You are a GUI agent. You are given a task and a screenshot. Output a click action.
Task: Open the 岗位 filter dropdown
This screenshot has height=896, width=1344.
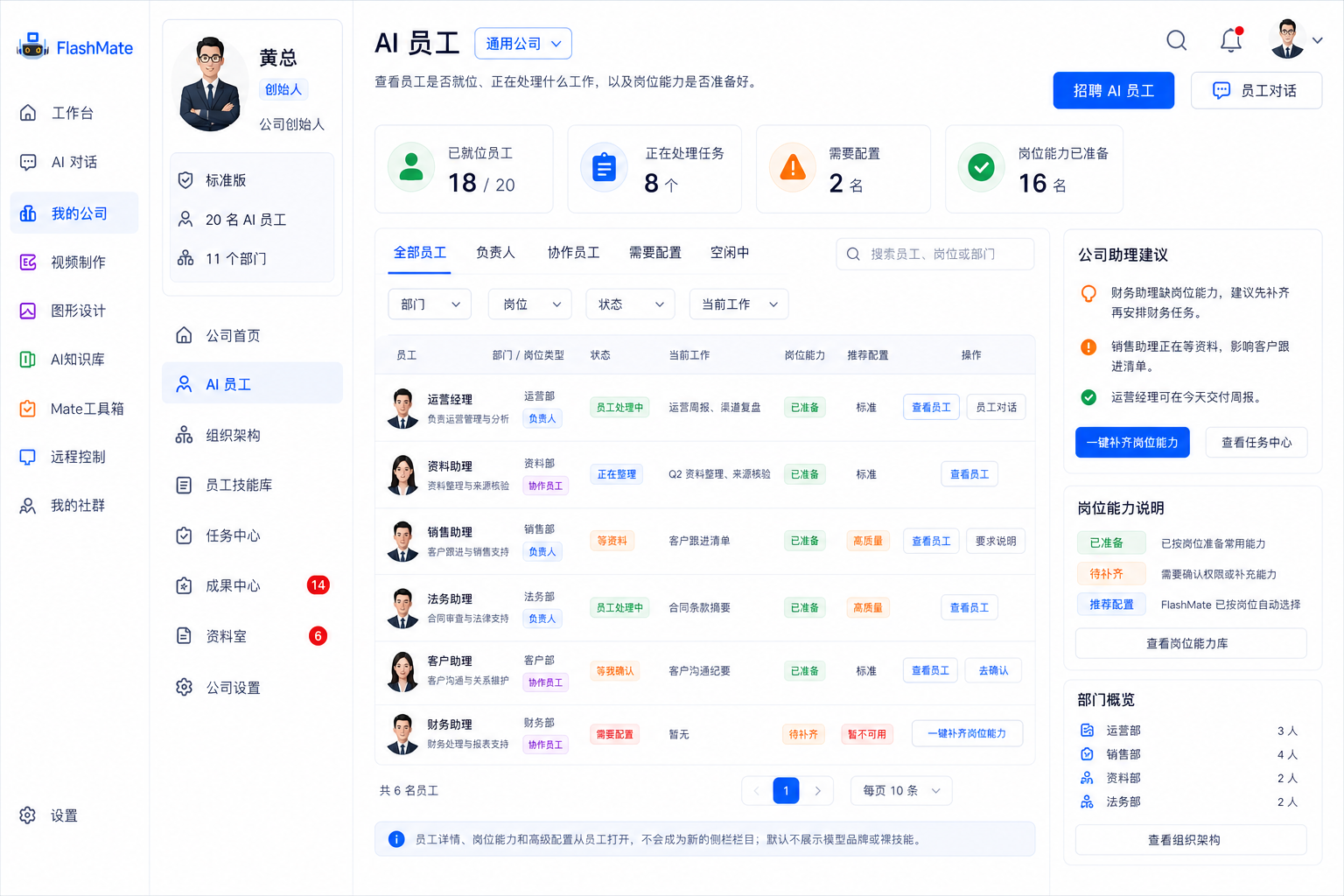(x=530, y=304)
